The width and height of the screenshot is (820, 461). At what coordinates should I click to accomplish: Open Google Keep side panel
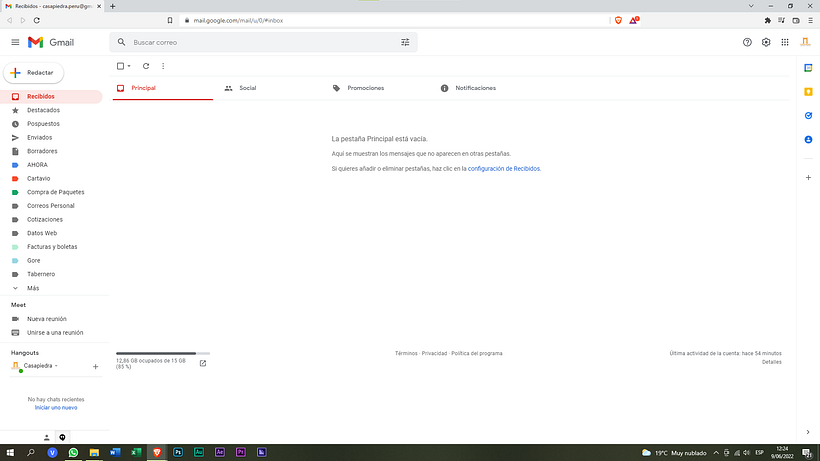coord(808,92)
